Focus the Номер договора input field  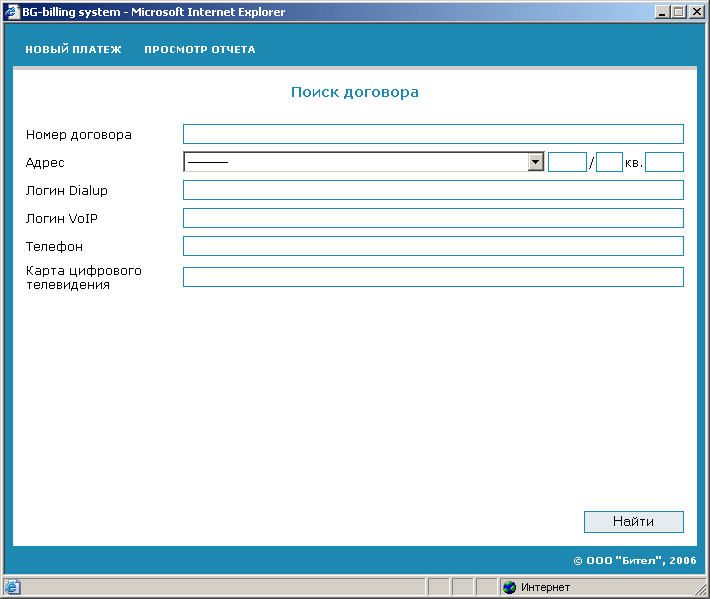[433, 134]
